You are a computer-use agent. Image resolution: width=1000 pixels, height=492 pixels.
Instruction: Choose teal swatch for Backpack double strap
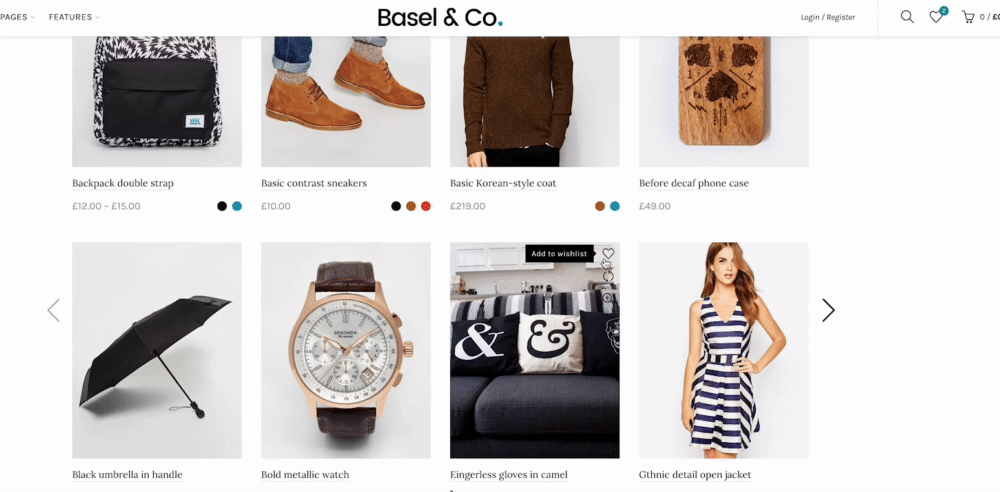tap(237, 206)
